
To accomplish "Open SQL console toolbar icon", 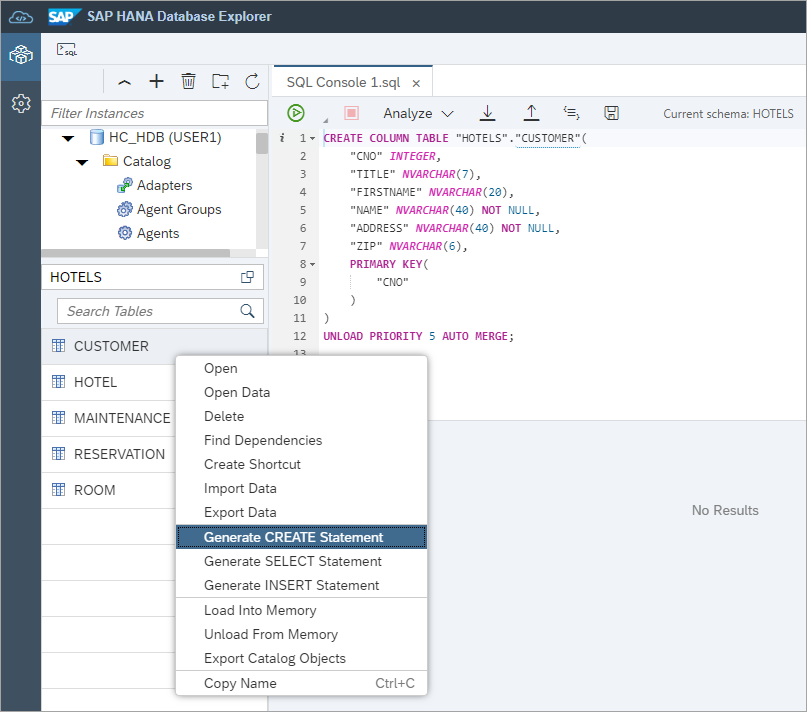I will click(66, 49).
